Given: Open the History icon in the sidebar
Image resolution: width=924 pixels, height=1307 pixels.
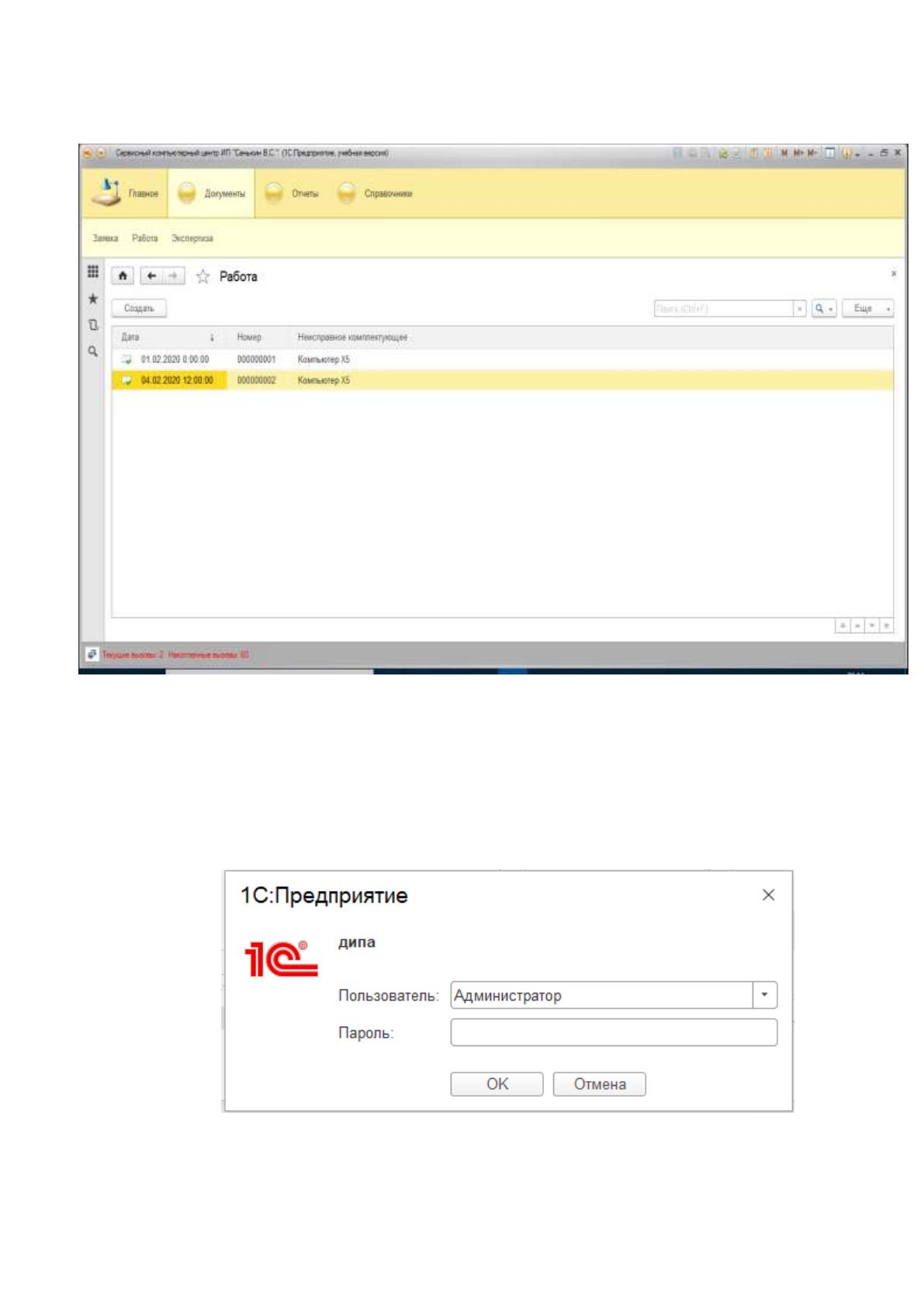Looking at the screenshot, I should [x=92, y=325].
